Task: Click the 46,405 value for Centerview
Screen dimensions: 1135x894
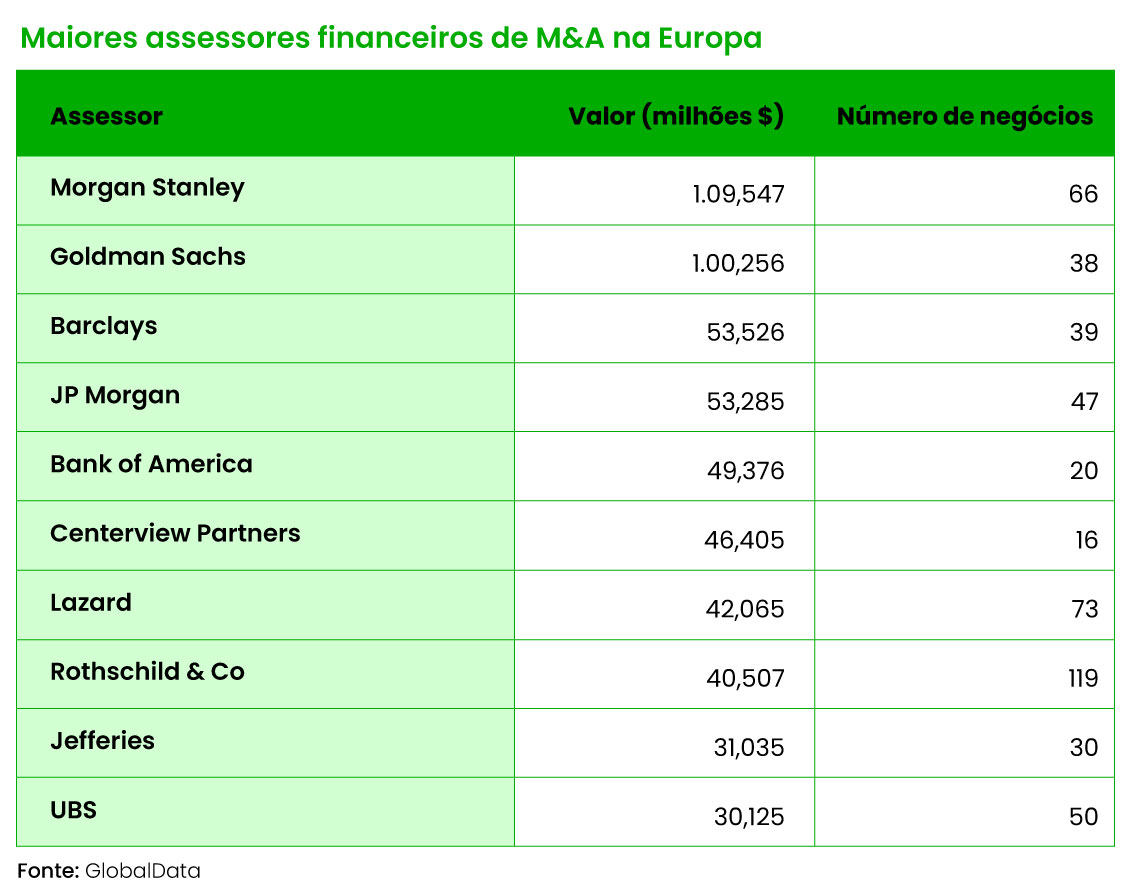Action: tap(744, 540)
